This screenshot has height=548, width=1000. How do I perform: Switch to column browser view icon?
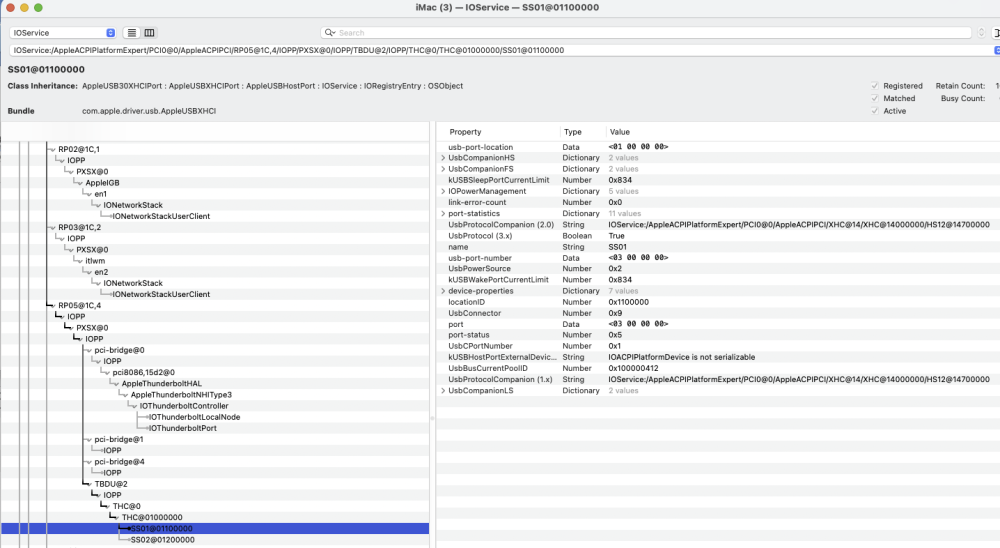point(149,33)
